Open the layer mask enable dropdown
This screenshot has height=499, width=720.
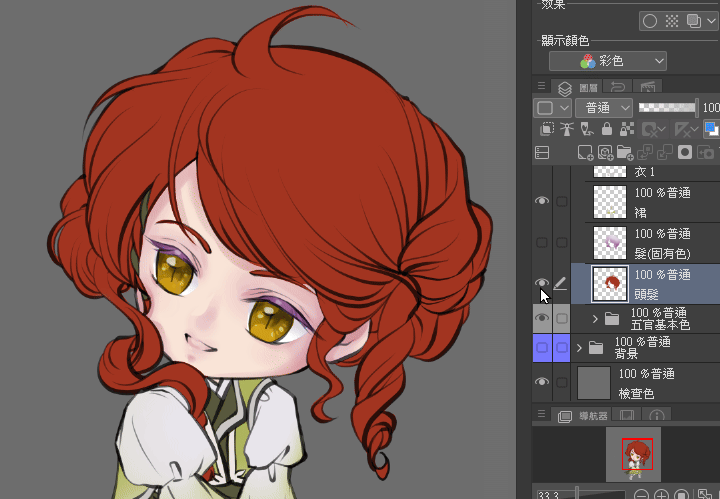(x=654, y=129)
